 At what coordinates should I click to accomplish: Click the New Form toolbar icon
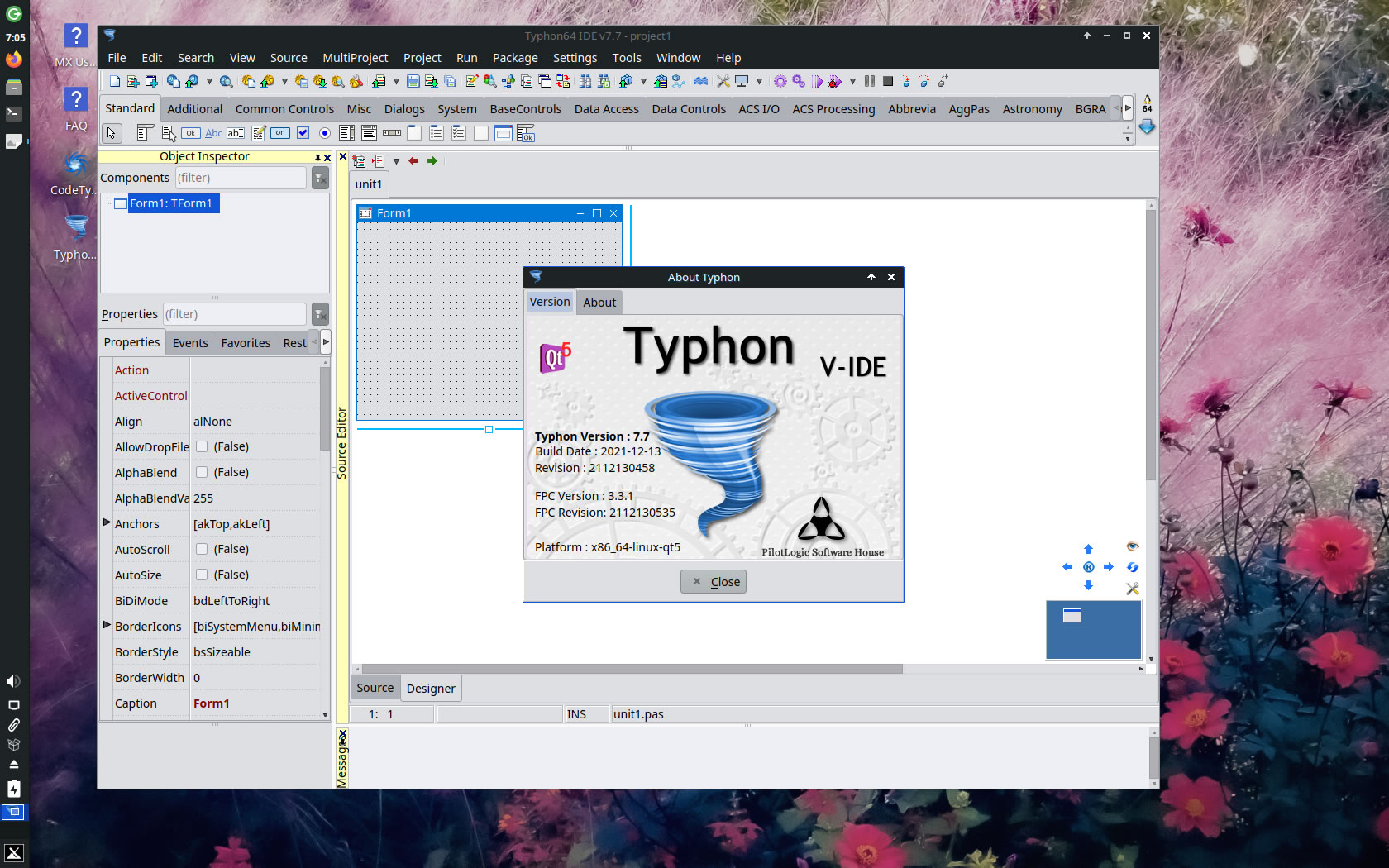pyautogui.click(x=151, y=81)
